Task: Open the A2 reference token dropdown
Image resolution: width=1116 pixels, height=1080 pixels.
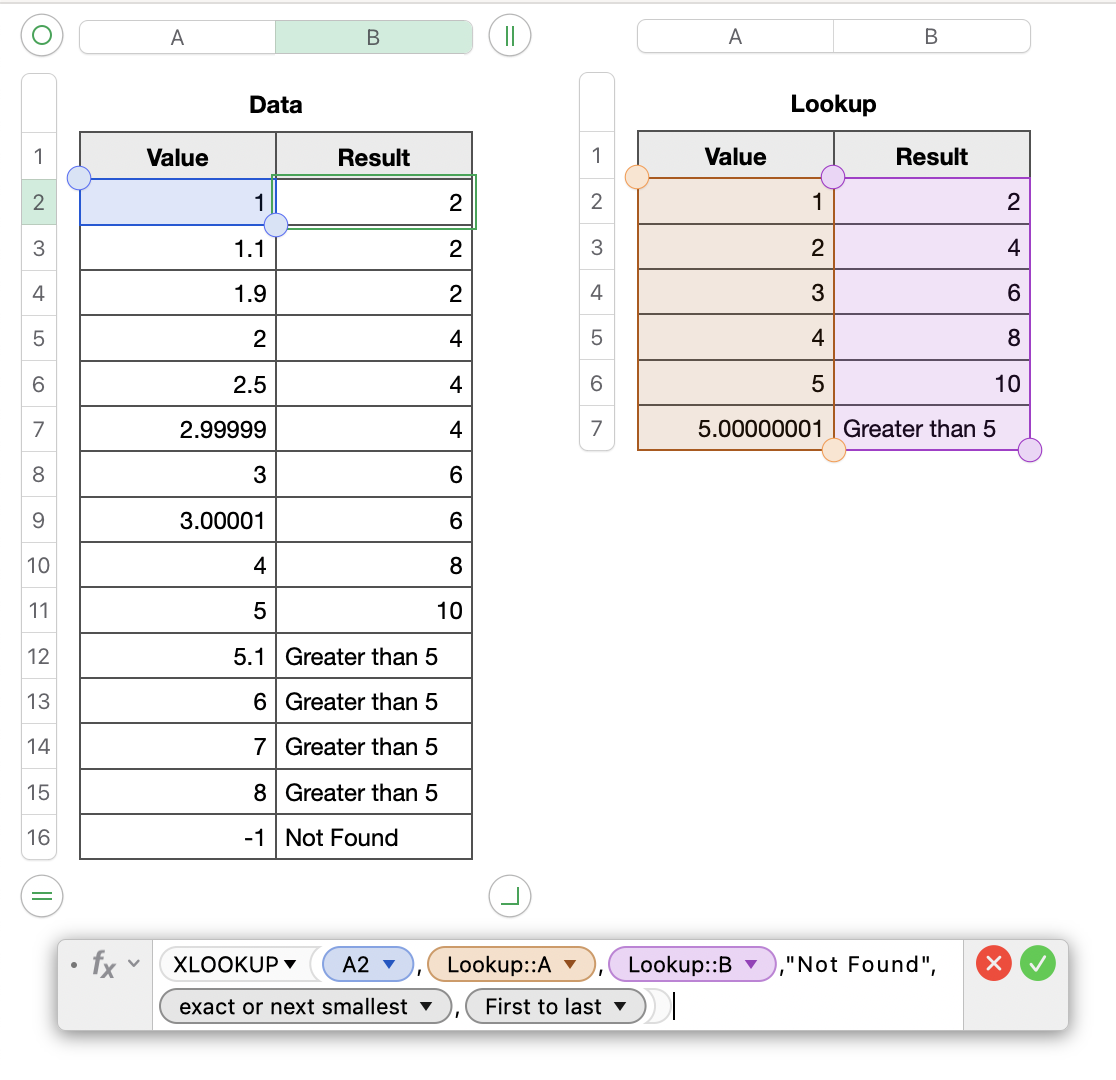Action: click(389, 965)
